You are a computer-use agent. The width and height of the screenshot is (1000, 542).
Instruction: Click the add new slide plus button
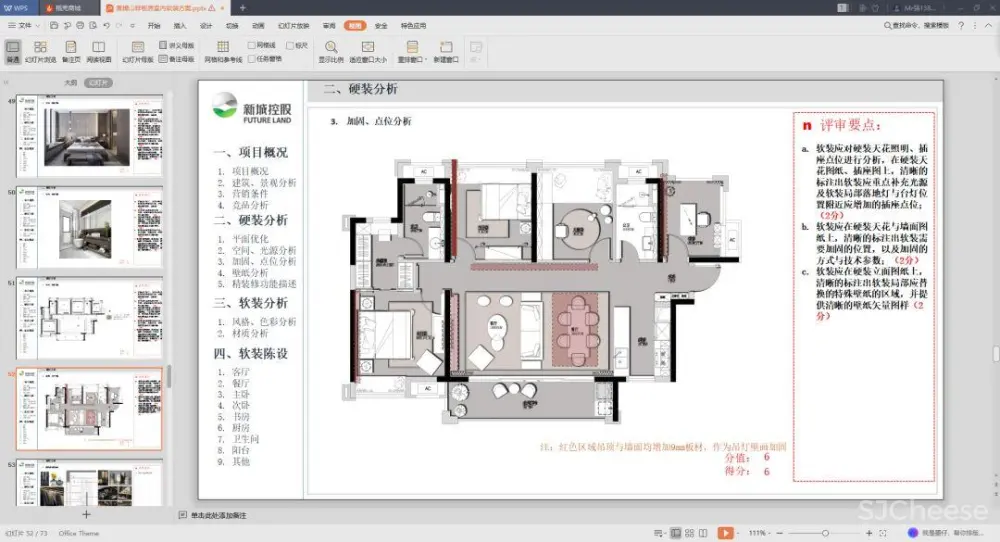[x=86, y=513]
